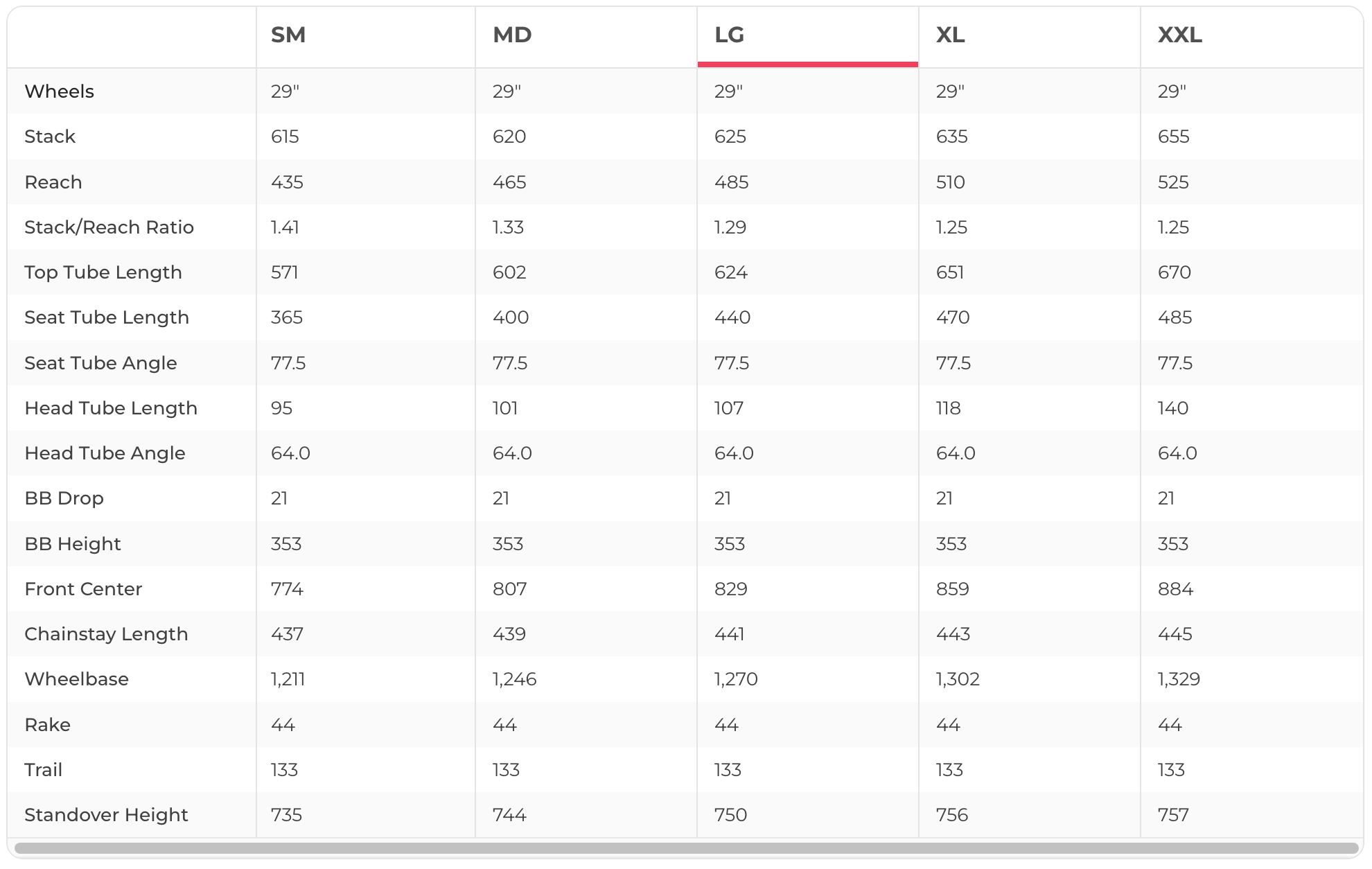Click the MD Seat Tube Length value
This screenshot has width=1372, height=869.
(x=511, y=317)
